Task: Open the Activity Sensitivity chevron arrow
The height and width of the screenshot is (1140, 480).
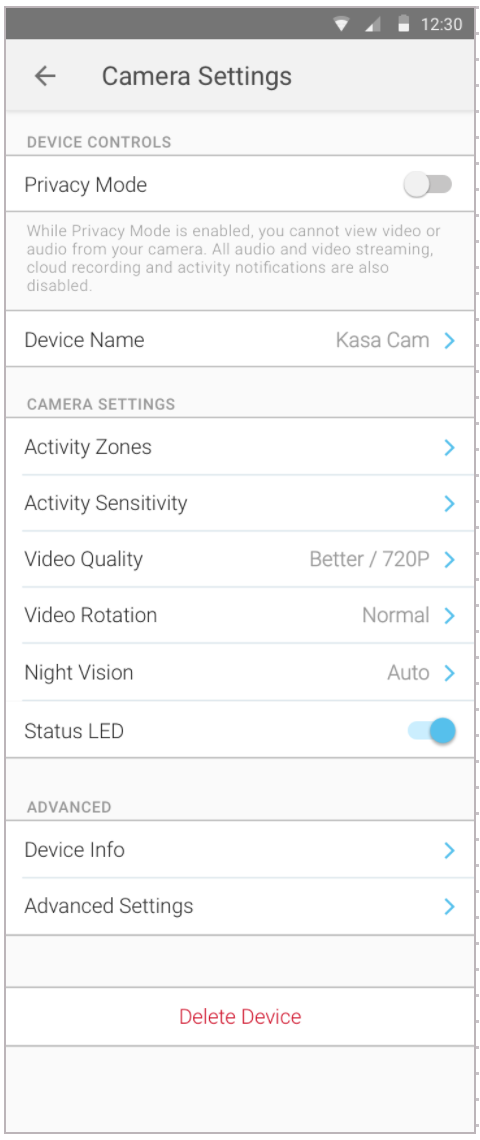Action: (449, 503)
